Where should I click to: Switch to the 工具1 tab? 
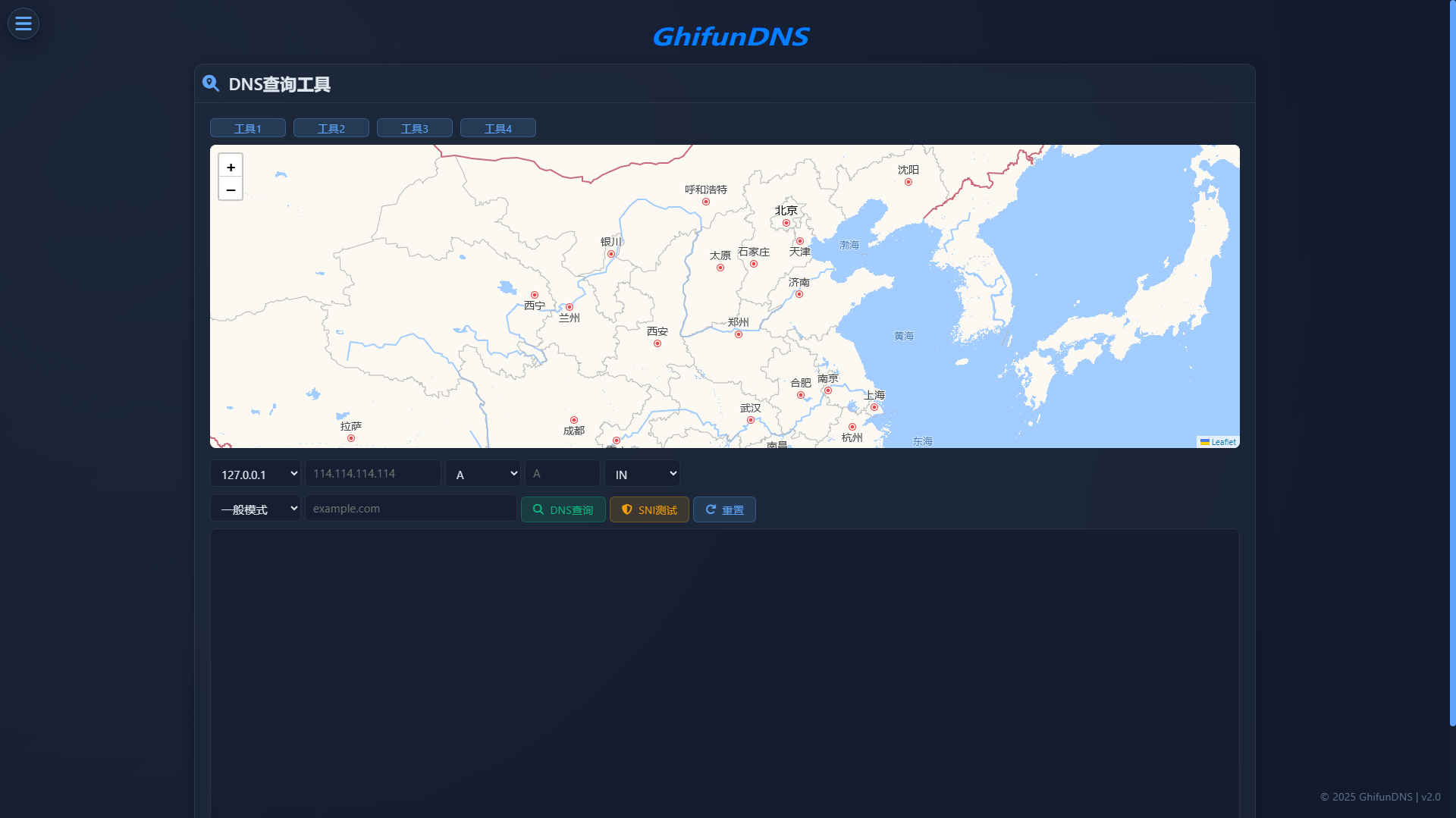pos(248,128)
